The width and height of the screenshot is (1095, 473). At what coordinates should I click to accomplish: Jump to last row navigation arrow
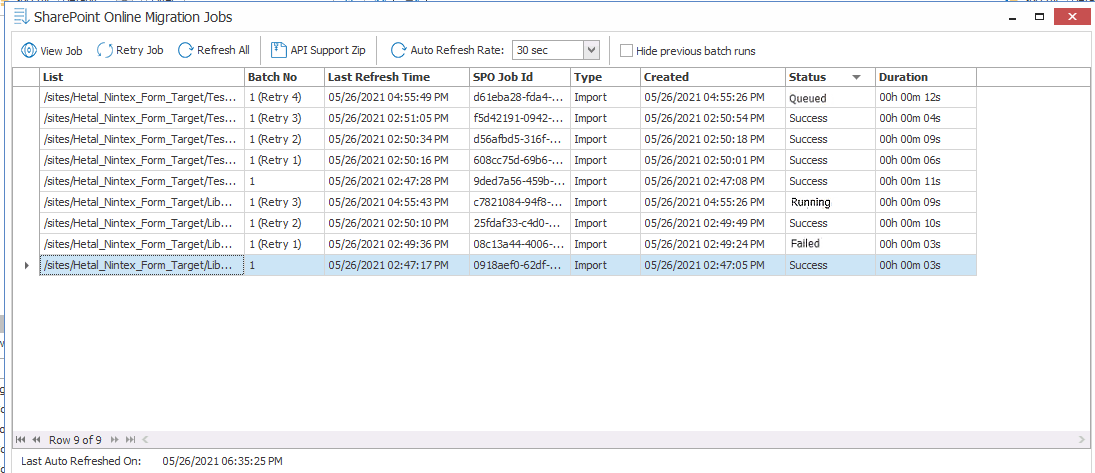(x=128, y=439)
